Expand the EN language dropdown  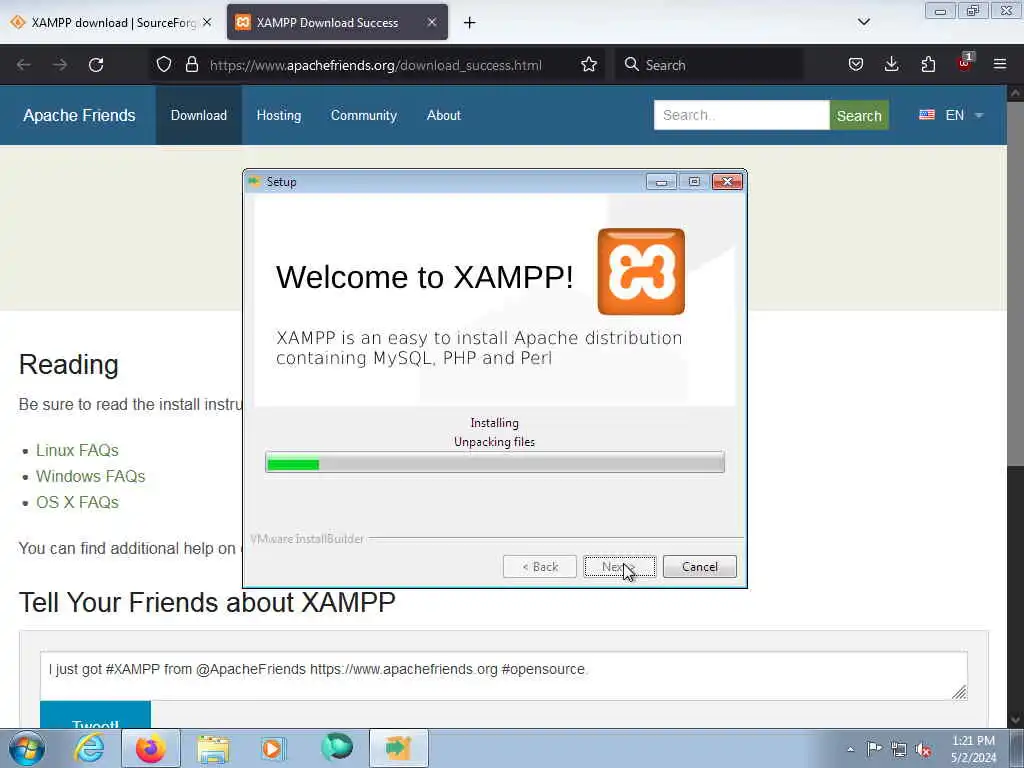[x=951, y=115]
